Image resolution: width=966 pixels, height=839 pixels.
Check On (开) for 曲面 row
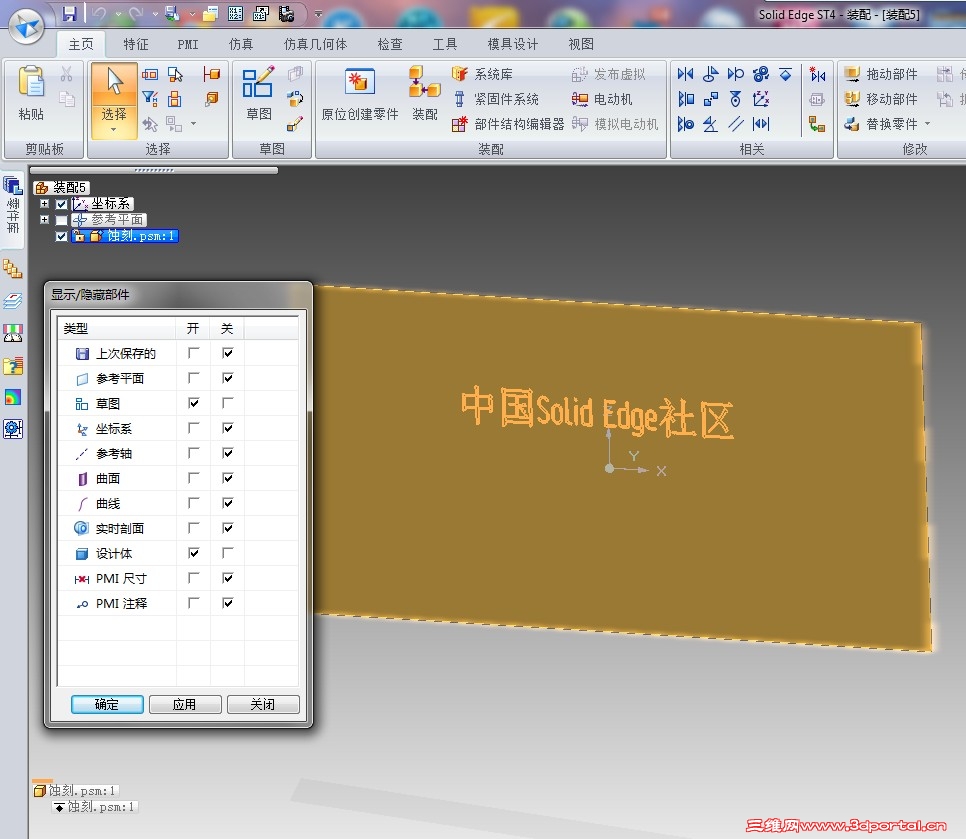point(193,477)
